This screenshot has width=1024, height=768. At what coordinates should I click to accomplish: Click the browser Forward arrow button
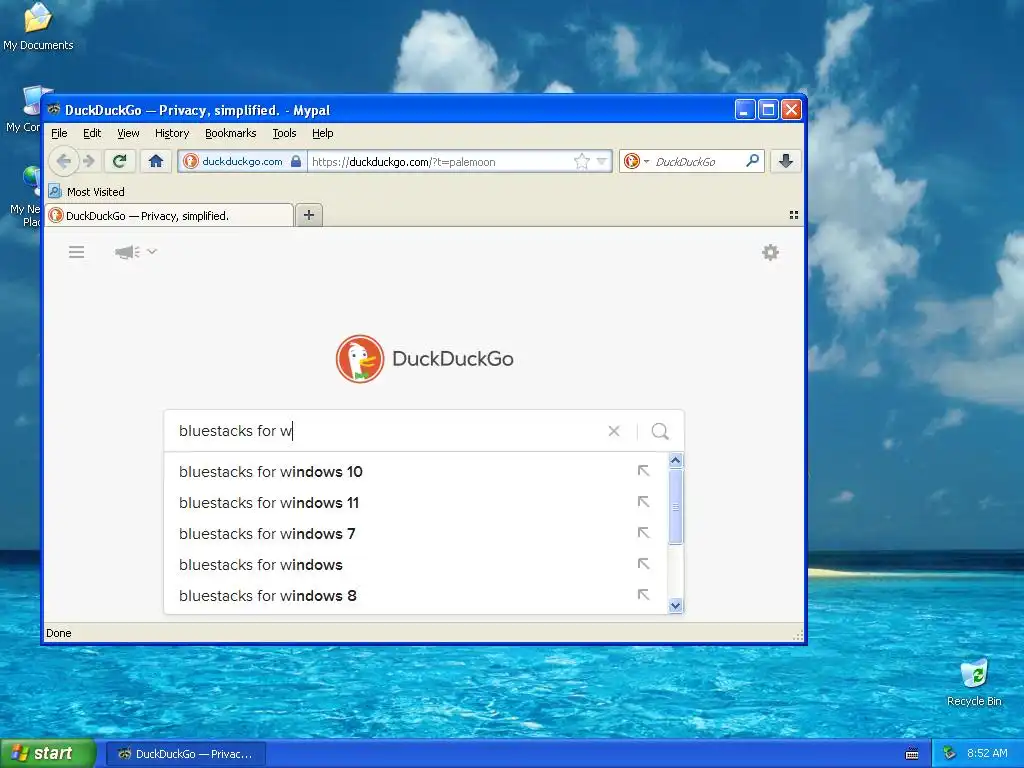coord(89,161)
